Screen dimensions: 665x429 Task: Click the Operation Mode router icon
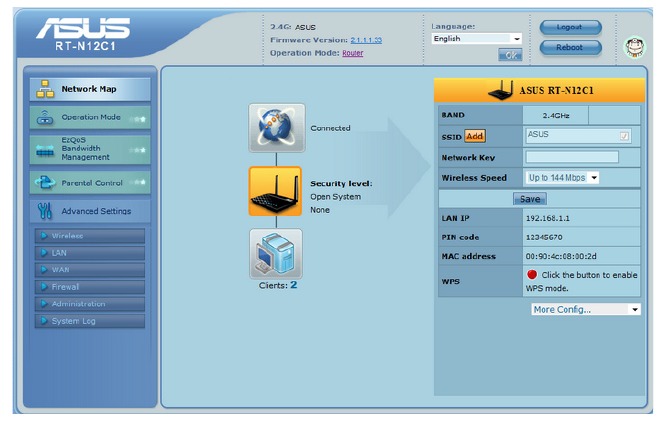tap(45, 117)
